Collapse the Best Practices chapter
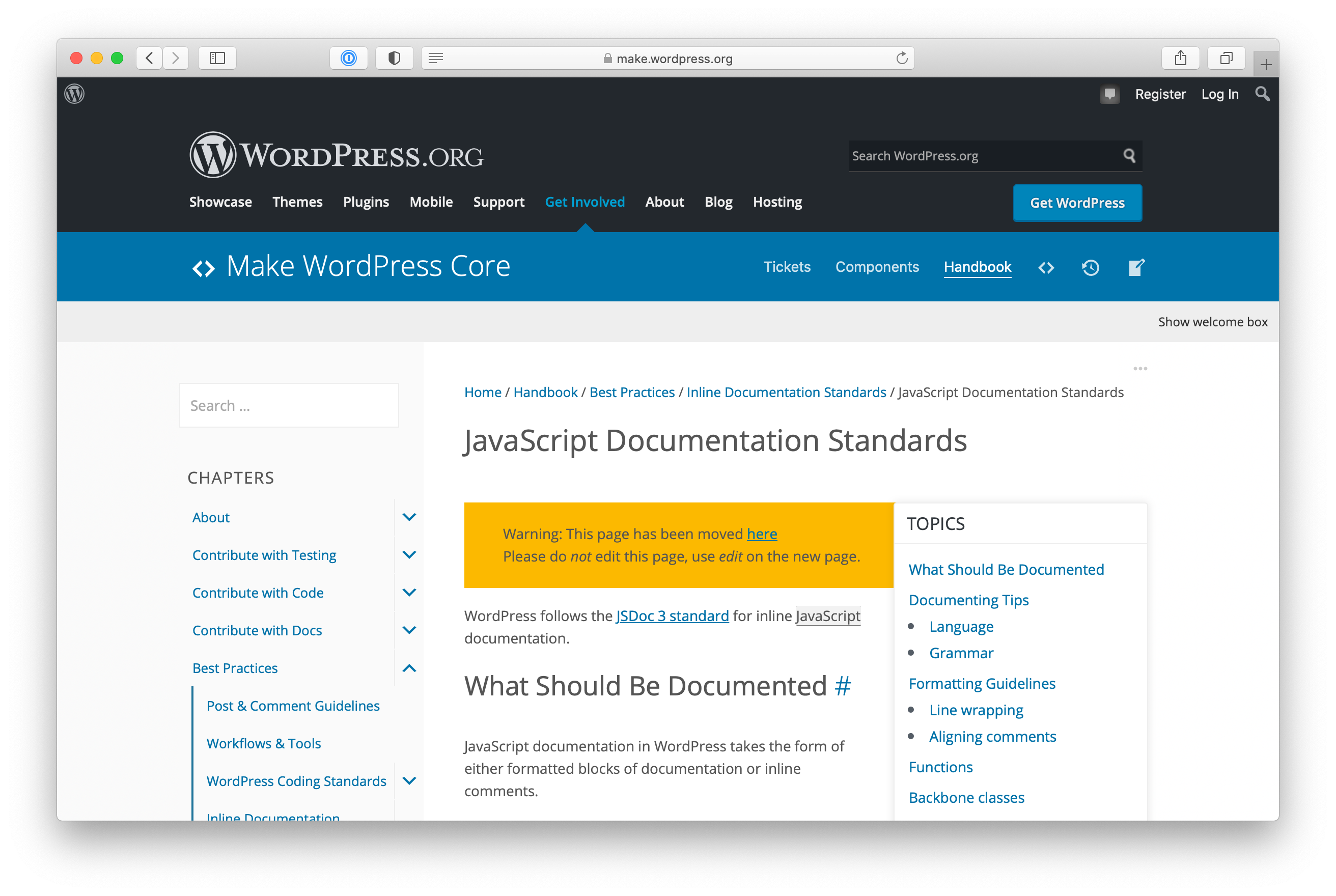The height and width of the screenshot is (896, 1336). pyautogui.click(x=409, y=668)
